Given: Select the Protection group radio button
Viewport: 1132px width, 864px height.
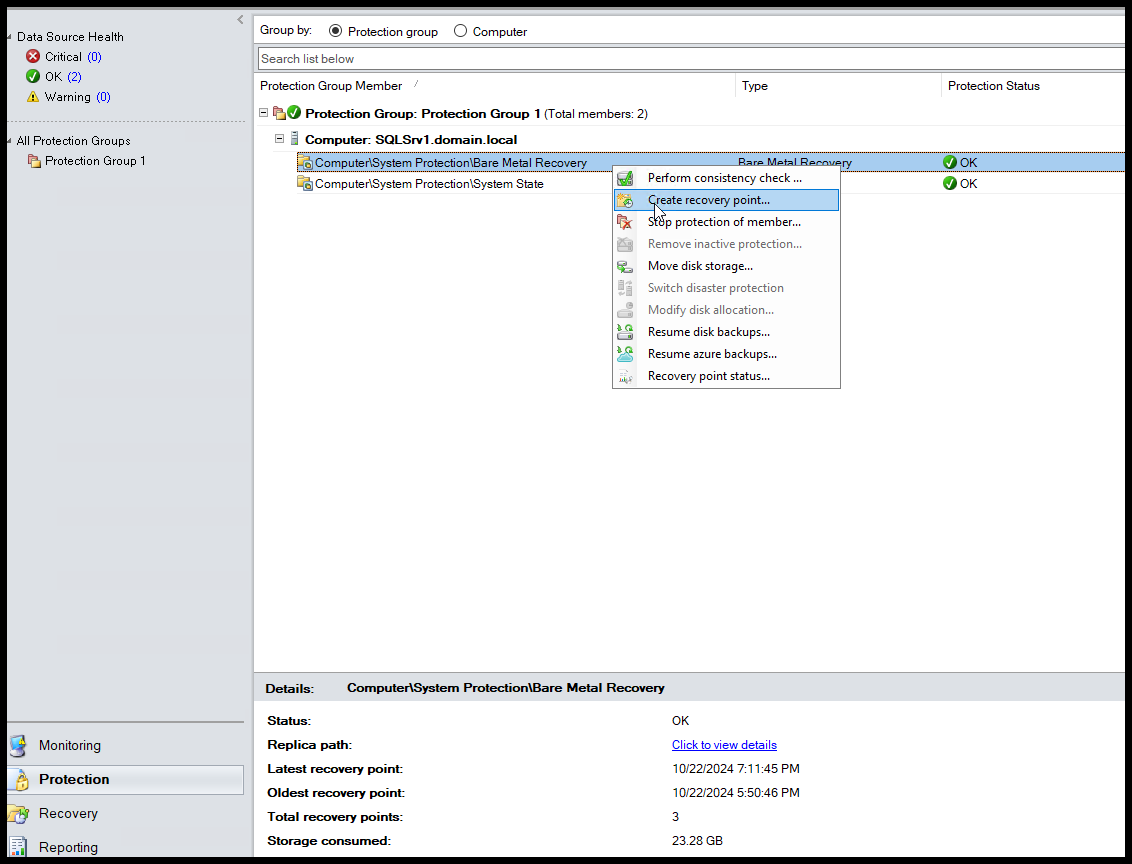Looking at the screenshot, I should tap(335, 31).
